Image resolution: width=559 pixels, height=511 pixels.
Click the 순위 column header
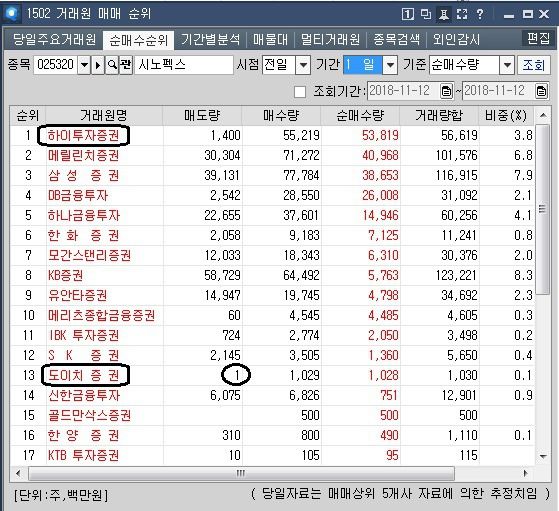pos(28,116)
